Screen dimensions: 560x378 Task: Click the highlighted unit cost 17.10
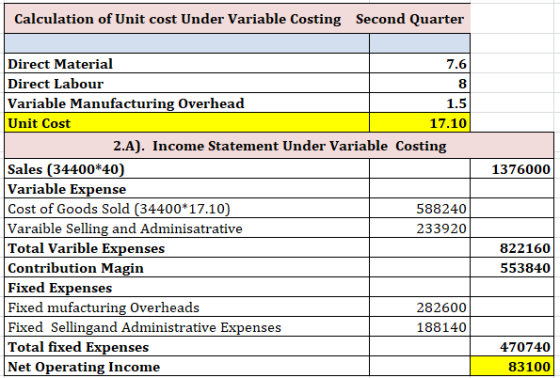pos(420,123)
